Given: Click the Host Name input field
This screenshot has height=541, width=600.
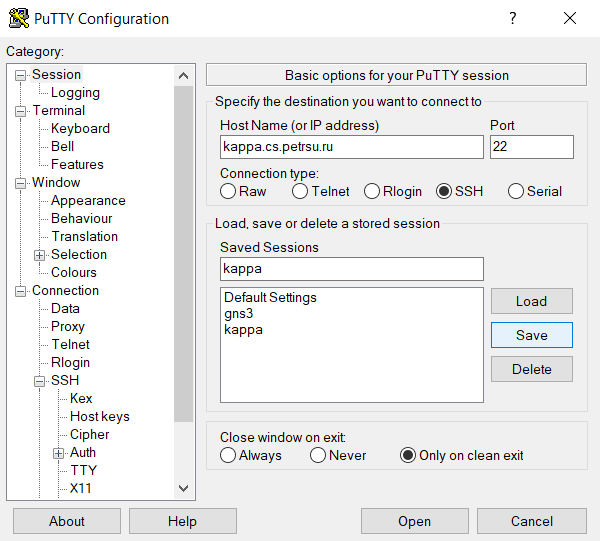Looking at the screenshot, I should [x=351, y=147].
